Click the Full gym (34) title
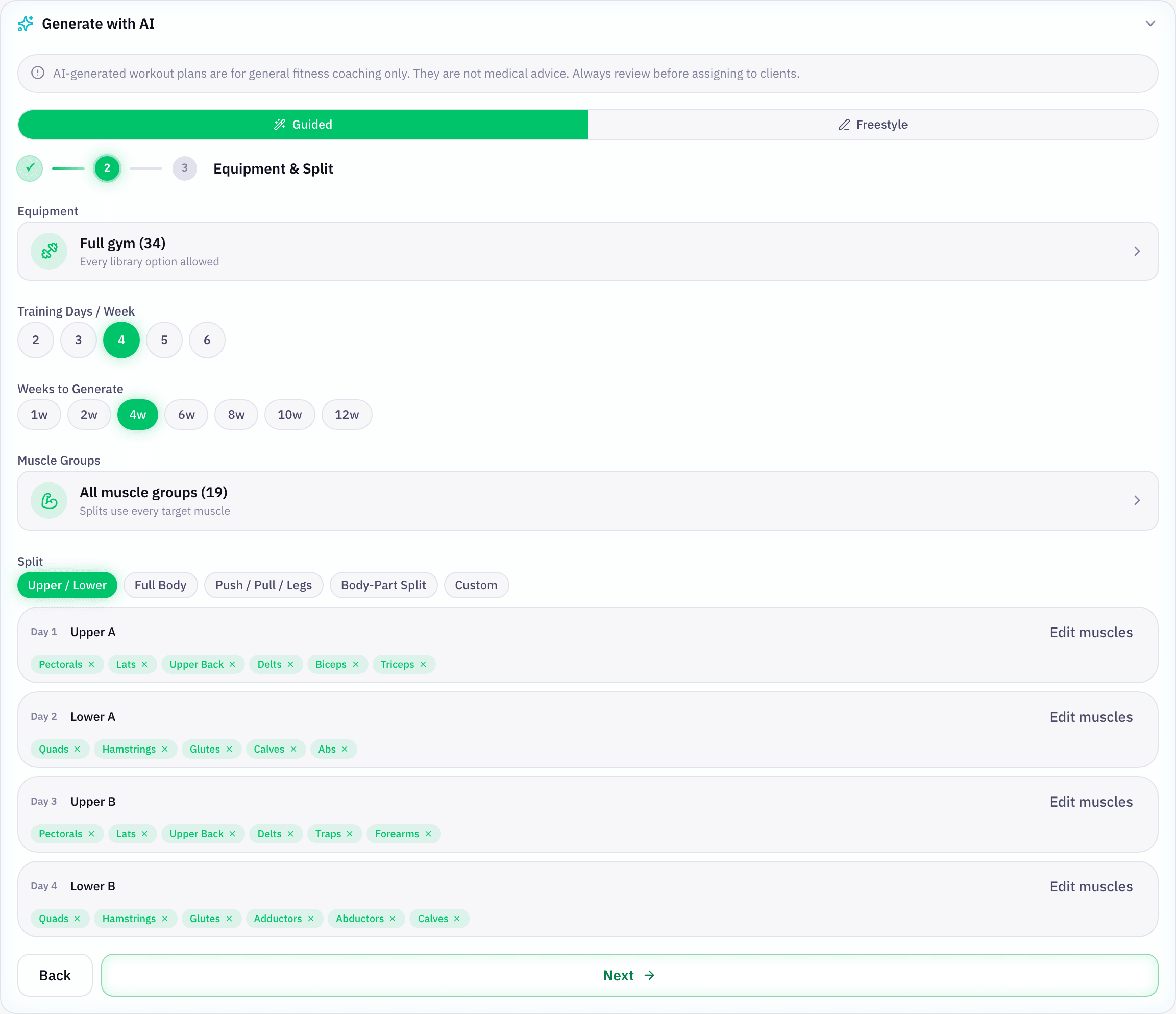This screenshot has width=1176, height=1014. (122, 243)
